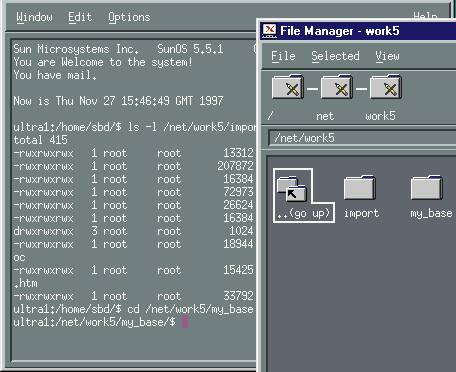
Task: Open the terminal Help menu
Action: click(425, 15)
